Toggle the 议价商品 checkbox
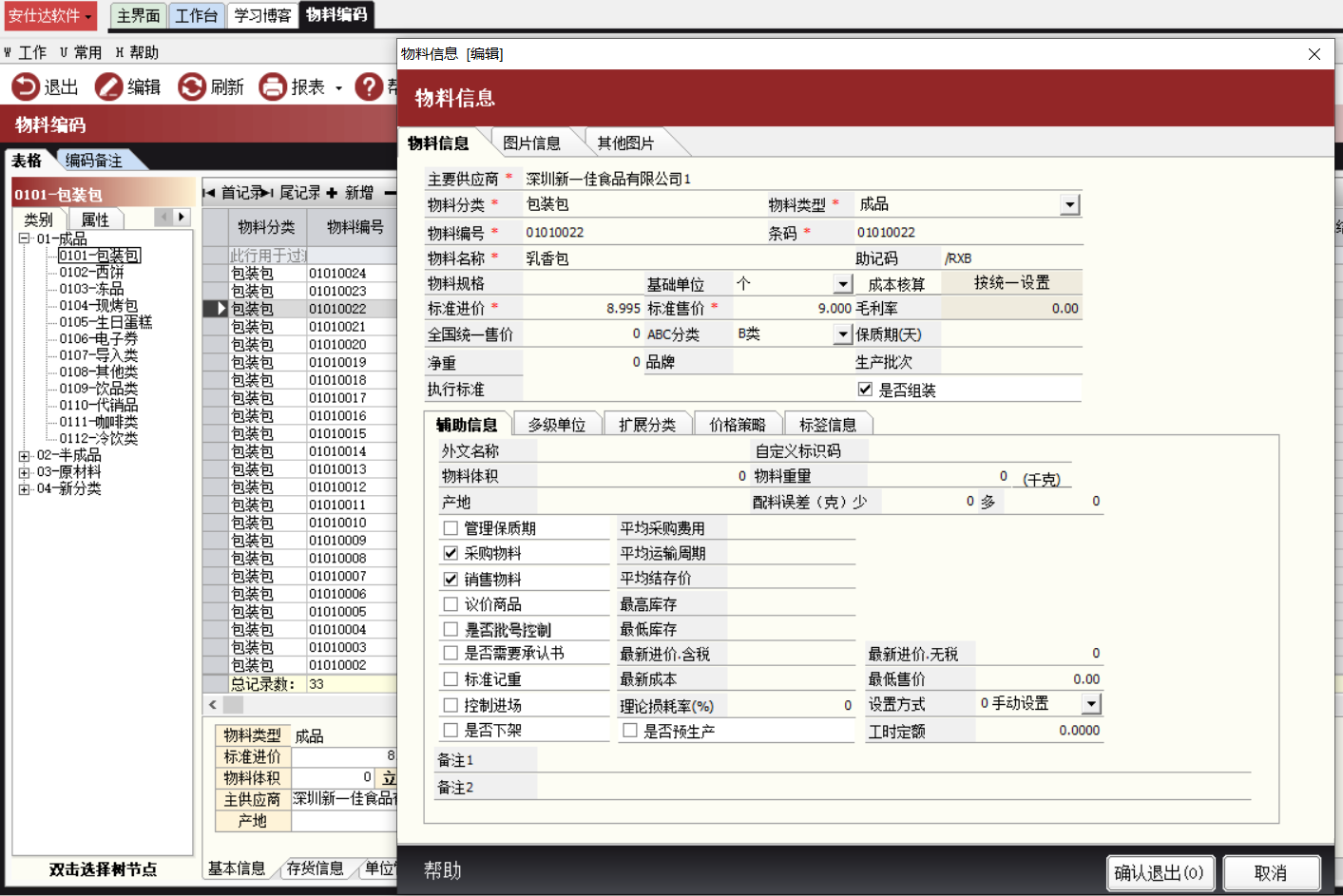The height and width of the screenshot is (896, 1343). point(451,604)
